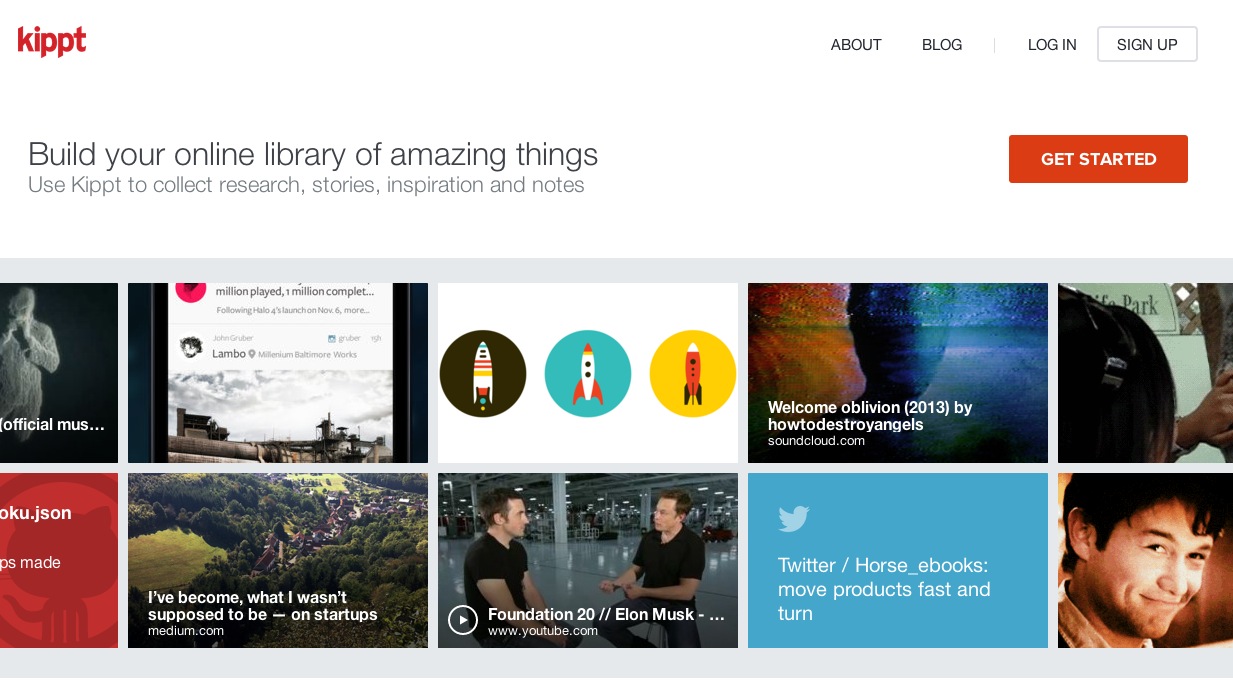Open the red GitHub json card
This screenshot has height=690, width=1233.
click(x=59, y=560)
